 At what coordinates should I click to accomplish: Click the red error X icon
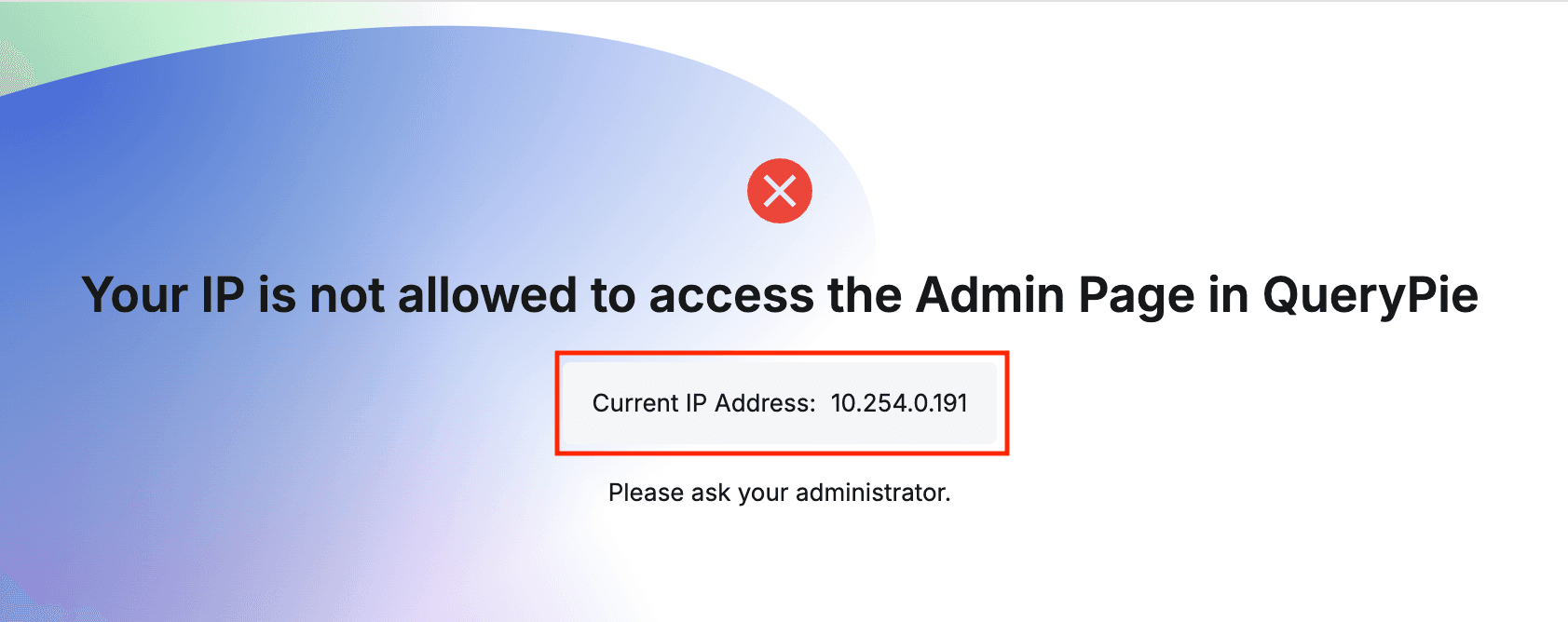pyautogui.click(x=780, y=191)
